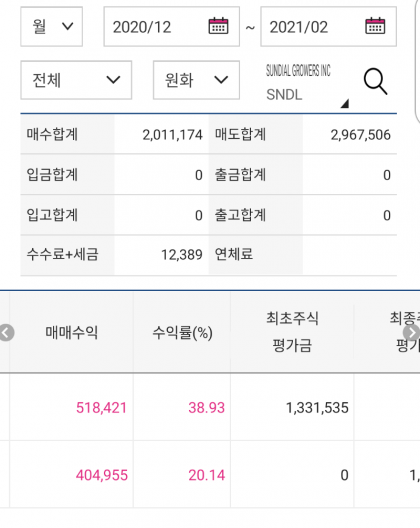Click the 수익률(%) column header
This screenshot has width=420, height=528.
182,333
